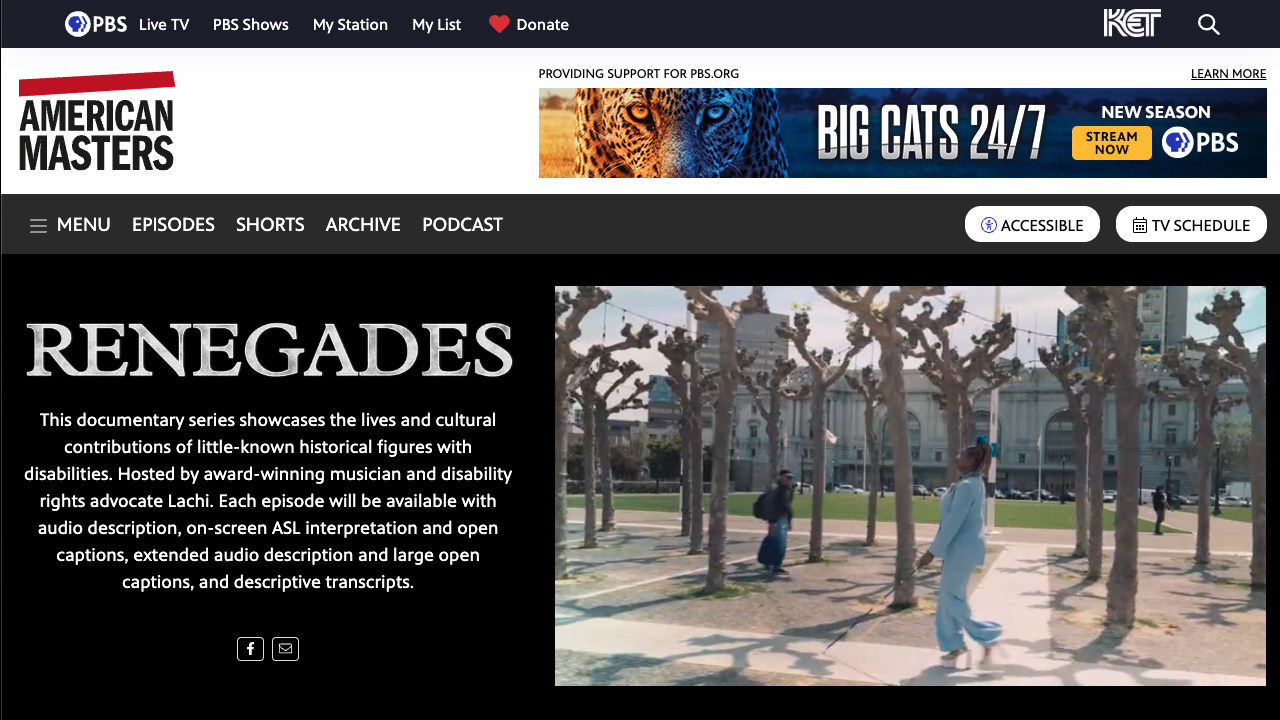
Task: Open the search magnifier icon
Action: (x=1209, y=24)
